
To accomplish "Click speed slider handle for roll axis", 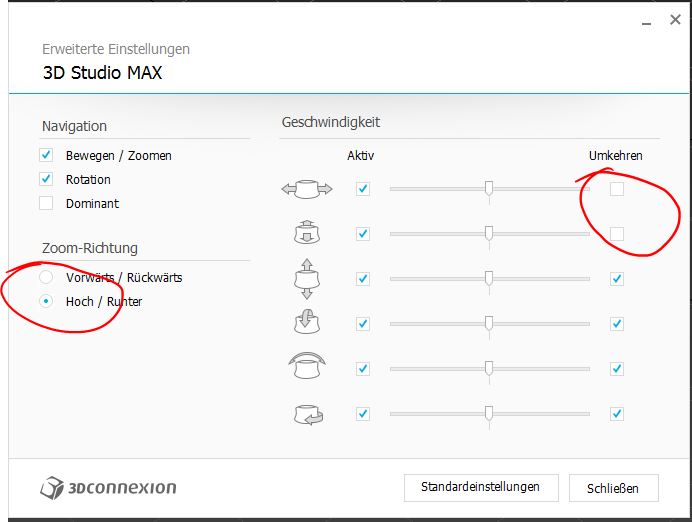I will tap(489, 368).
